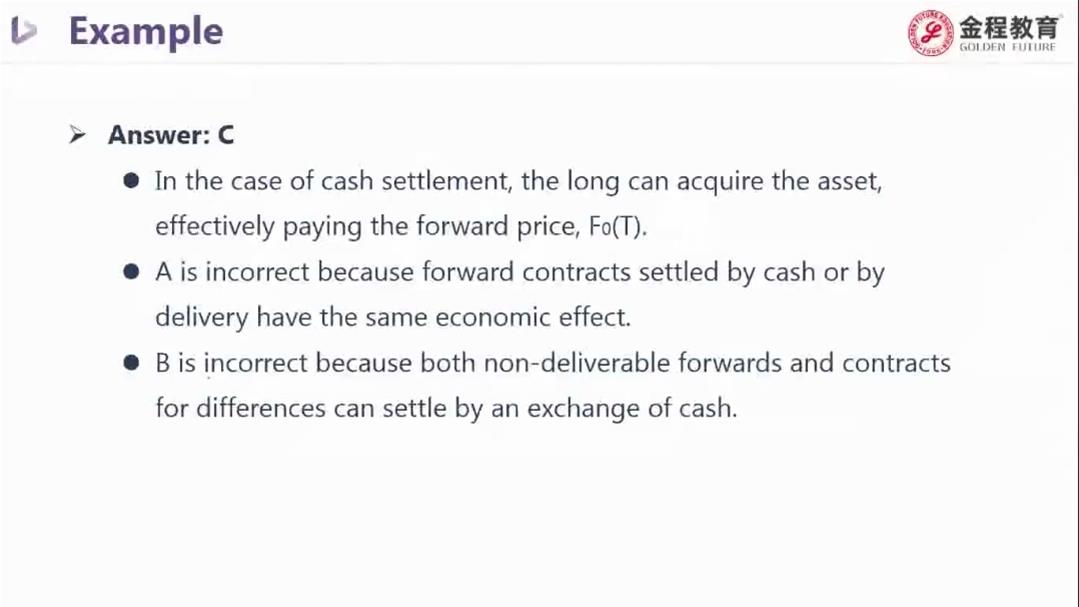Click the line 'effectively paying the forward price'
The width and height of the screenshot is (1079, 607).
click(401, 227)
